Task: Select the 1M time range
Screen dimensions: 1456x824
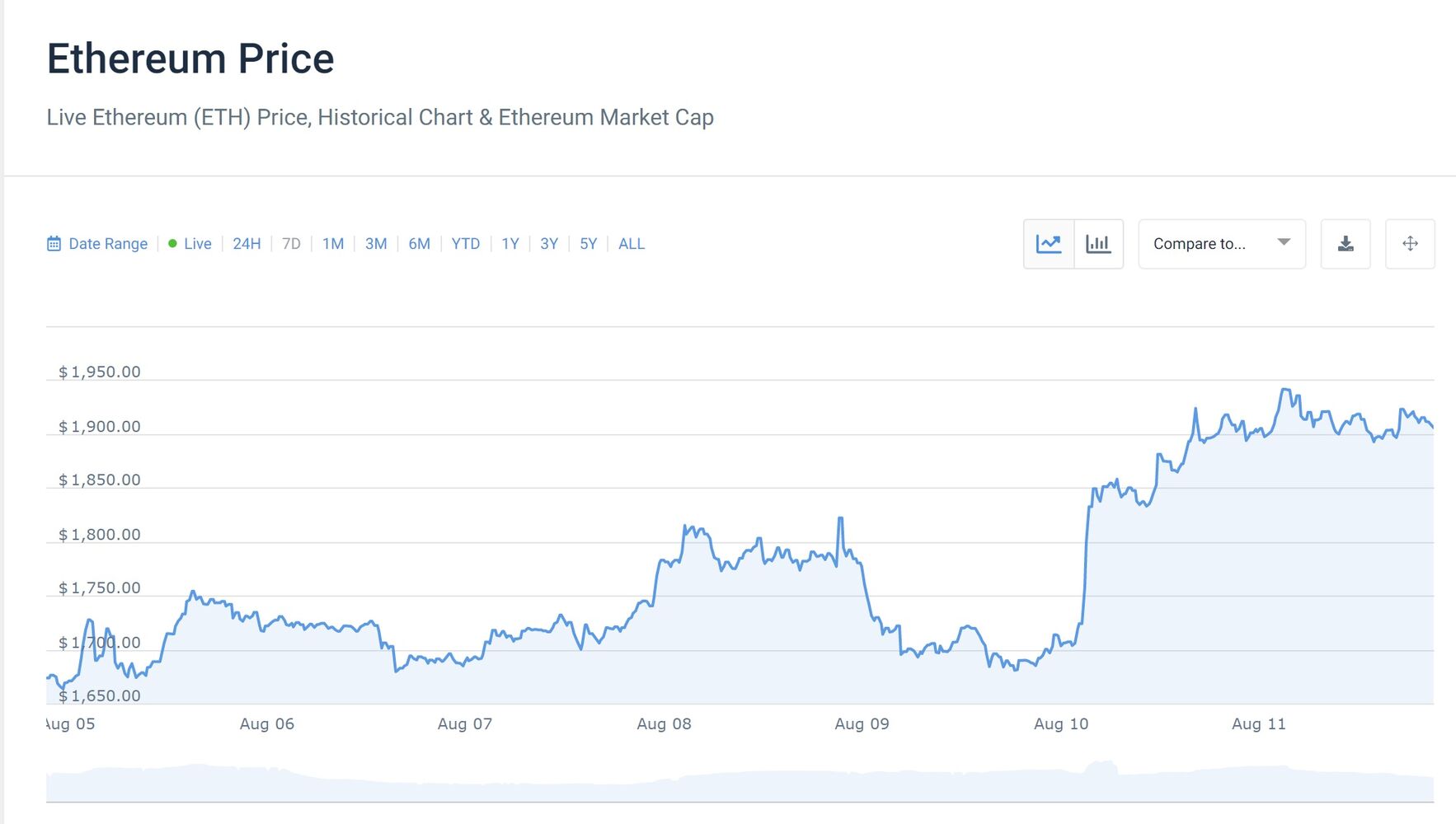Action: pos(333,244)
